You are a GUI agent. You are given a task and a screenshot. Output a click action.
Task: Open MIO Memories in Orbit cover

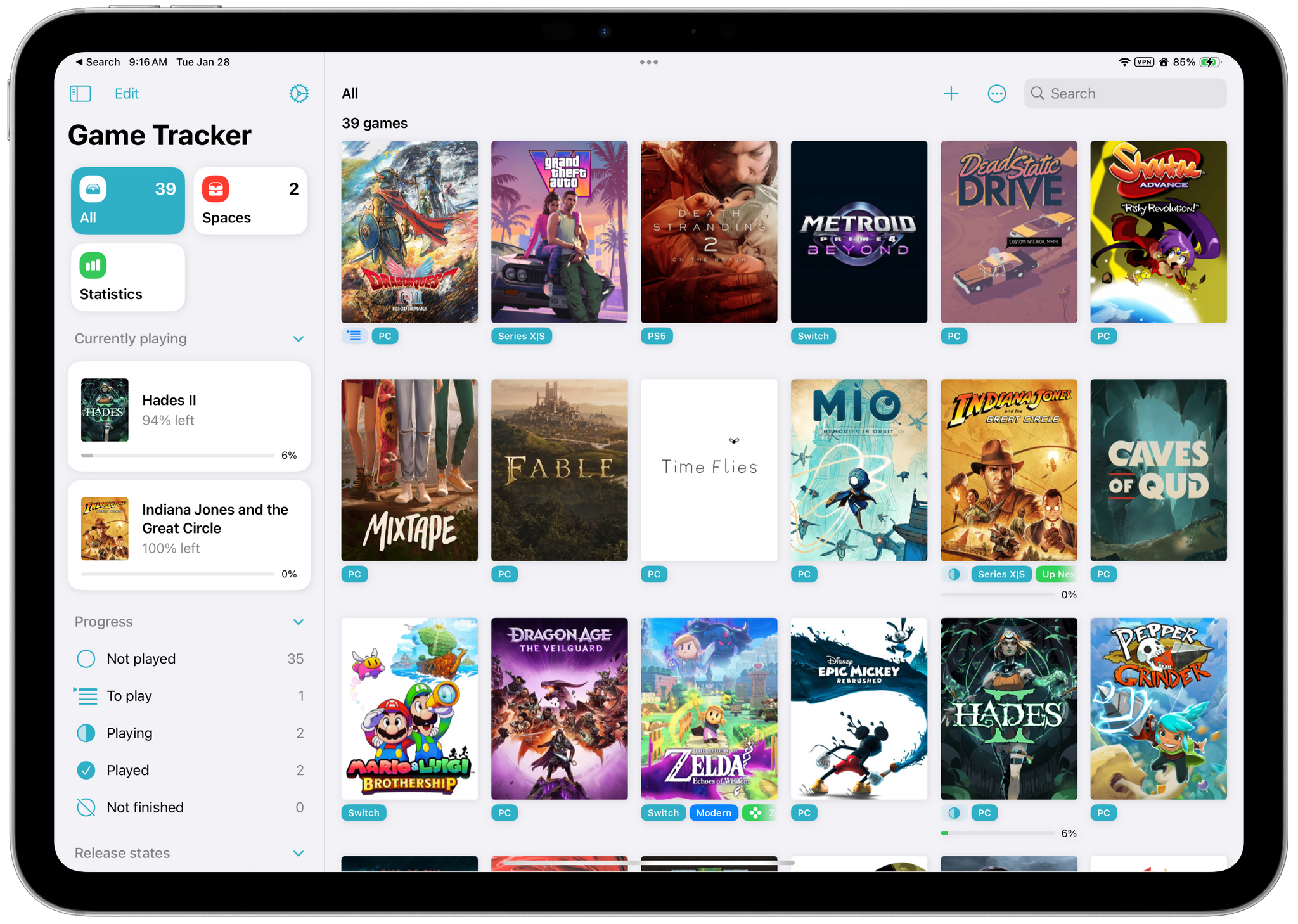(859, 470)
